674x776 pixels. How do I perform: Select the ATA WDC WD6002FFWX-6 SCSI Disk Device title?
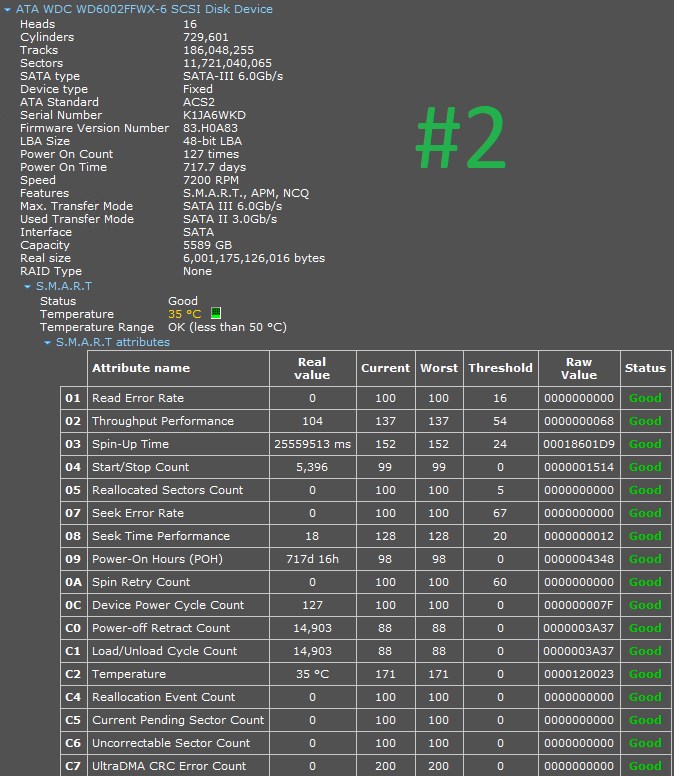144,9
